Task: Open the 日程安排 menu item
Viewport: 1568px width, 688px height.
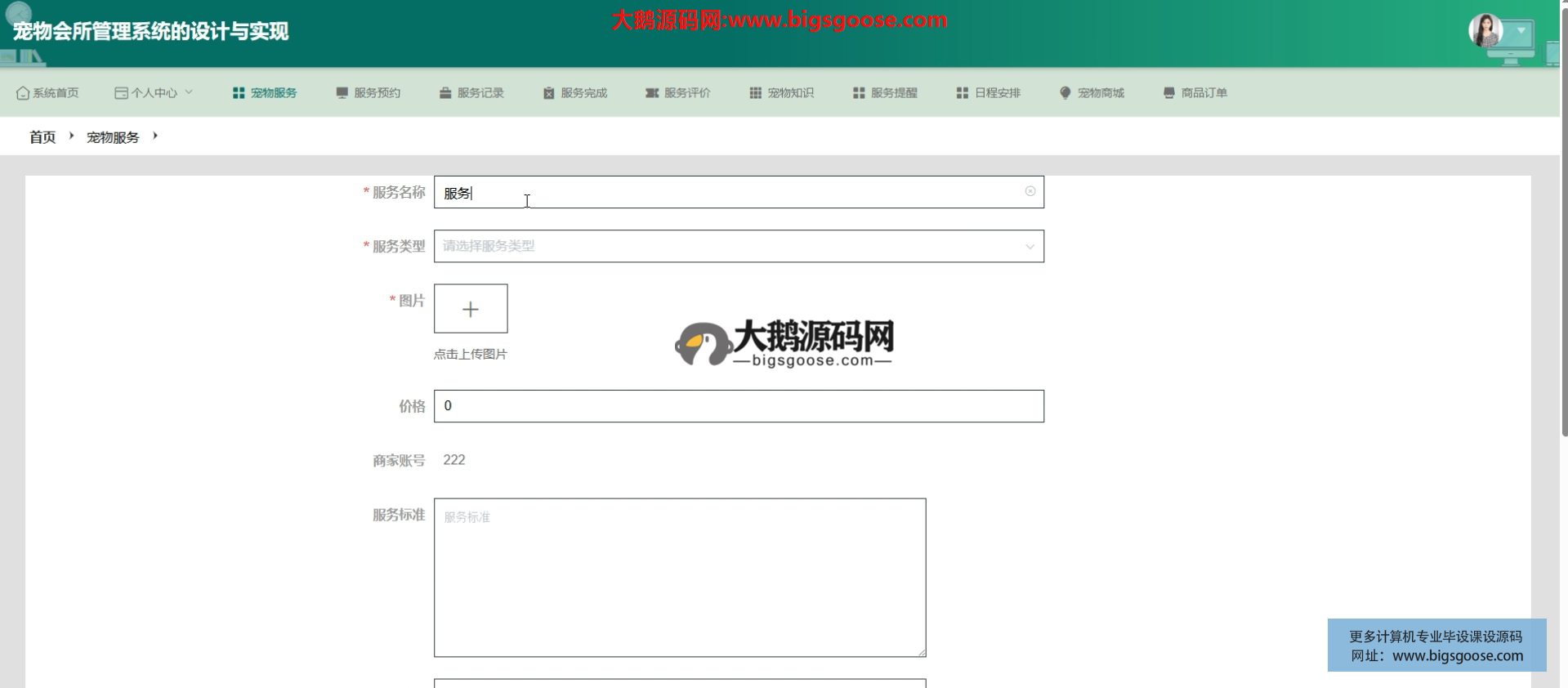Action: (989, 93)
